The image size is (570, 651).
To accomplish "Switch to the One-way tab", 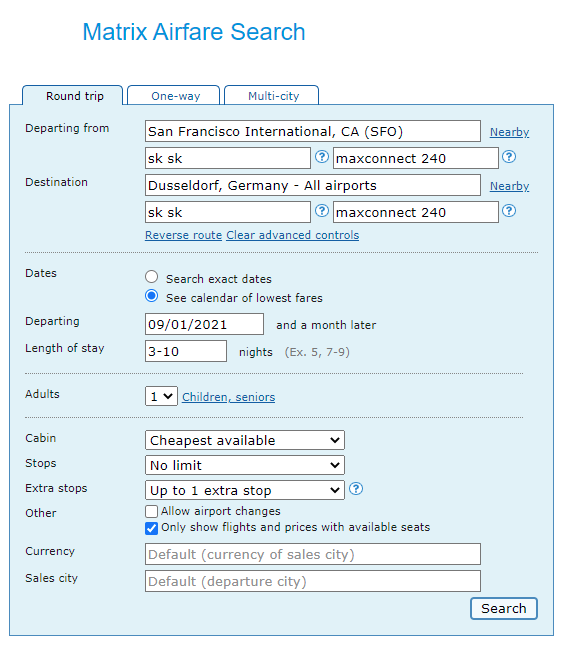I will coord(174,95).
